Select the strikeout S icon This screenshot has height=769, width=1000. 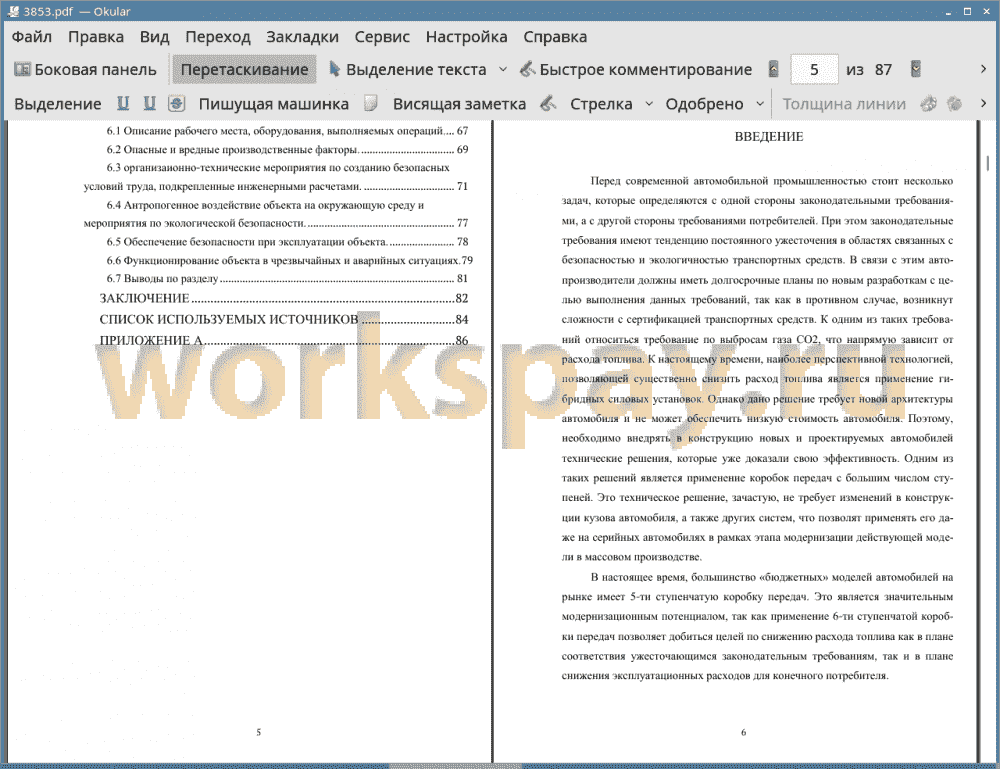(177, 103)
